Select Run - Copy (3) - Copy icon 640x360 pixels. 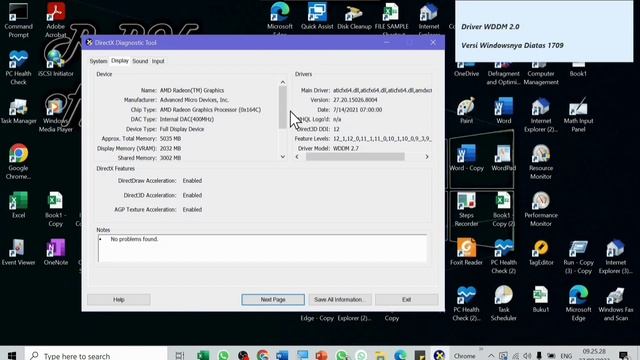tap(578, 257)
